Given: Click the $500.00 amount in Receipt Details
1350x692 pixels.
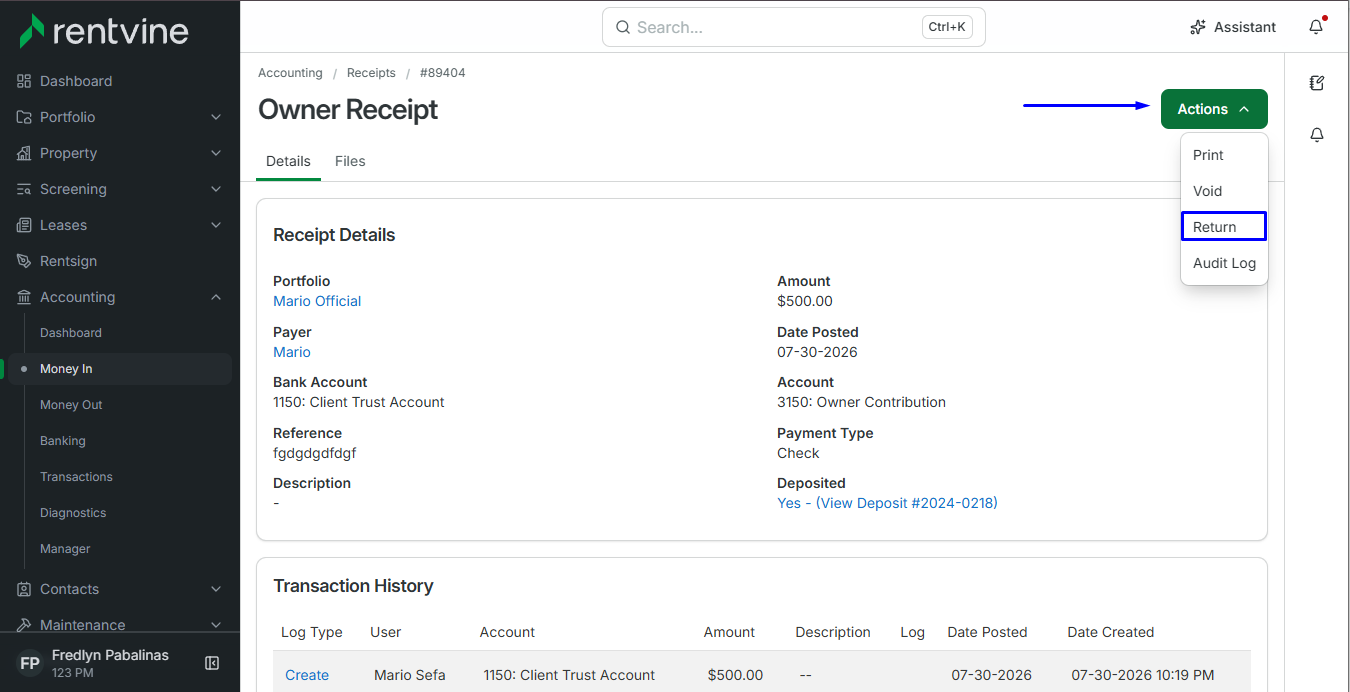Looking at the screenshot, I should (x=805, y=301).
